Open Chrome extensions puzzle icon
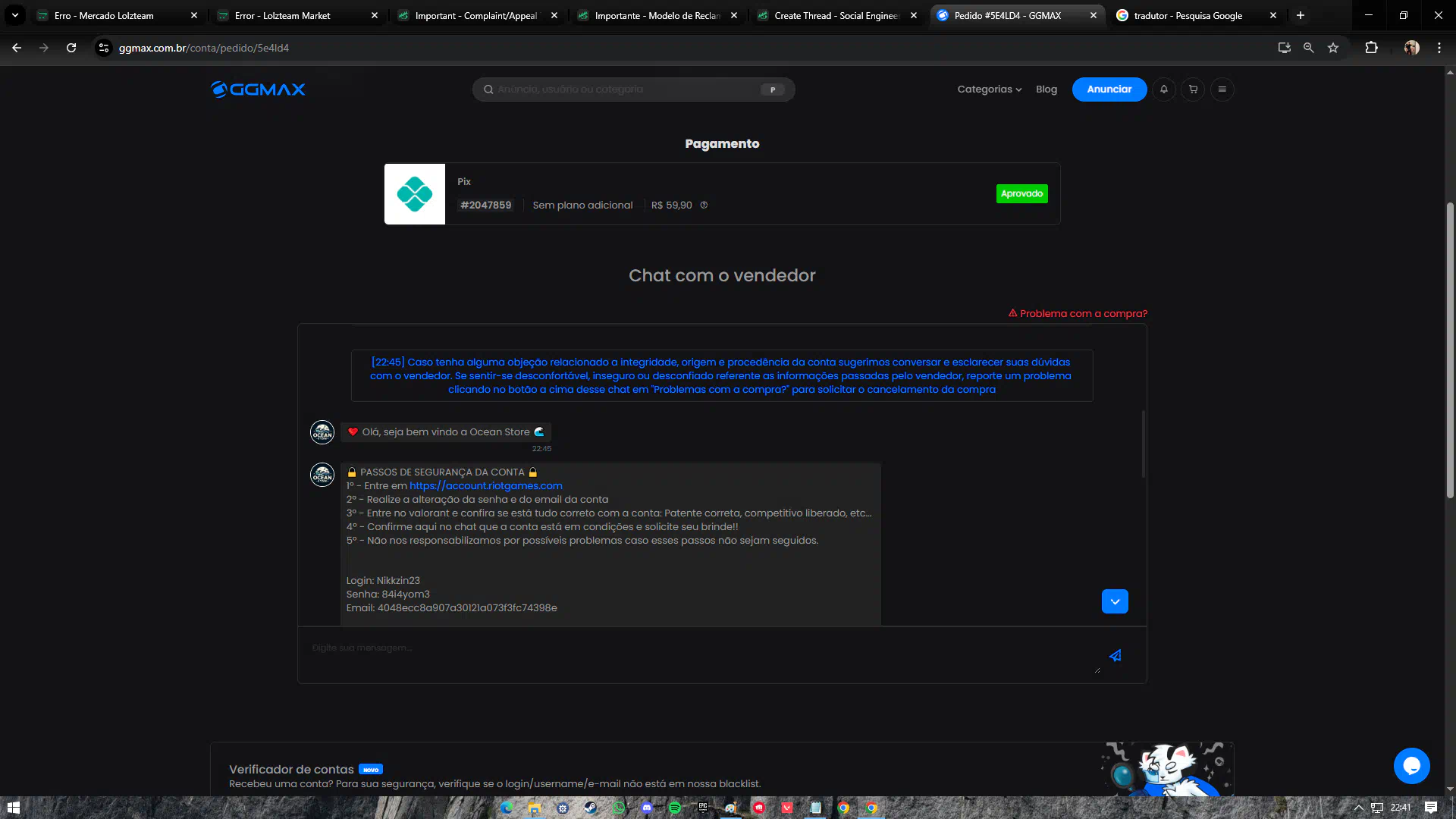Screen dimensions: 1456x819 1371,48
